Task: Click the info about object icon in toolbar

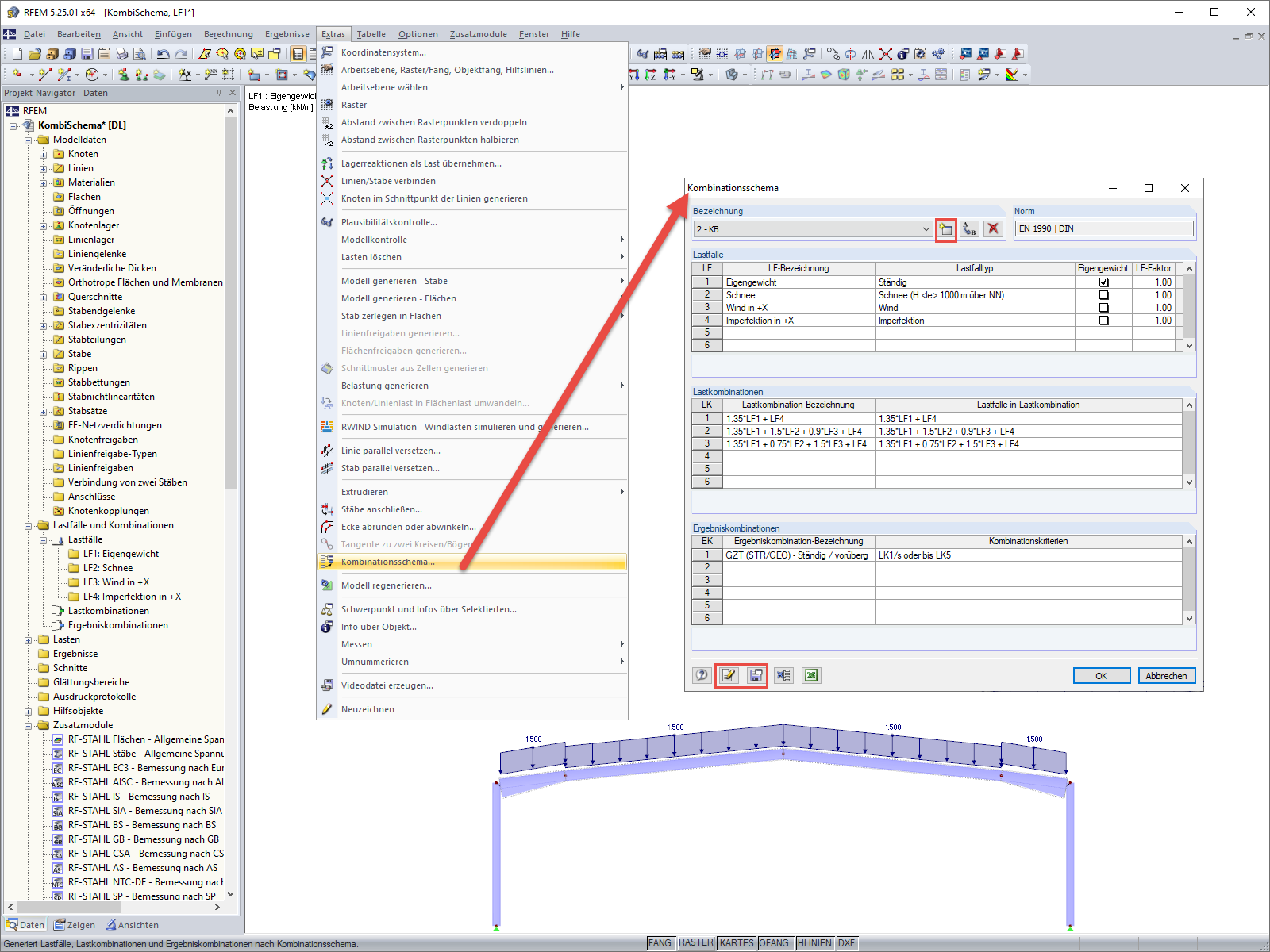Action: (x=902, y=54)
